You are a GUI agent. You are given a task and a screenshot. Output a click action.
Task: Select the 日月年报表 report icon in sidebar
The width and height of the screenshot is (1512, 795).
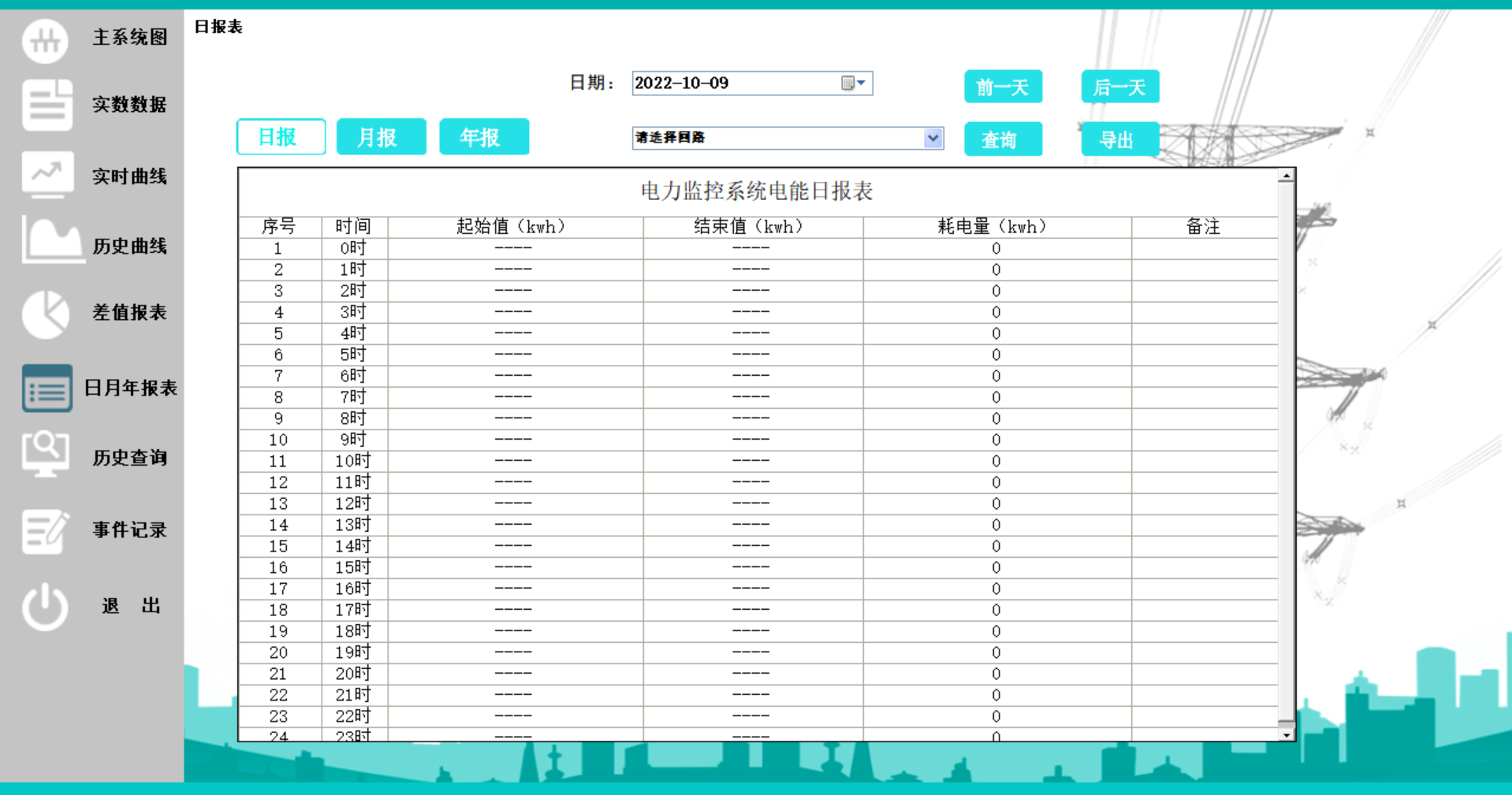tap(46, 388)
